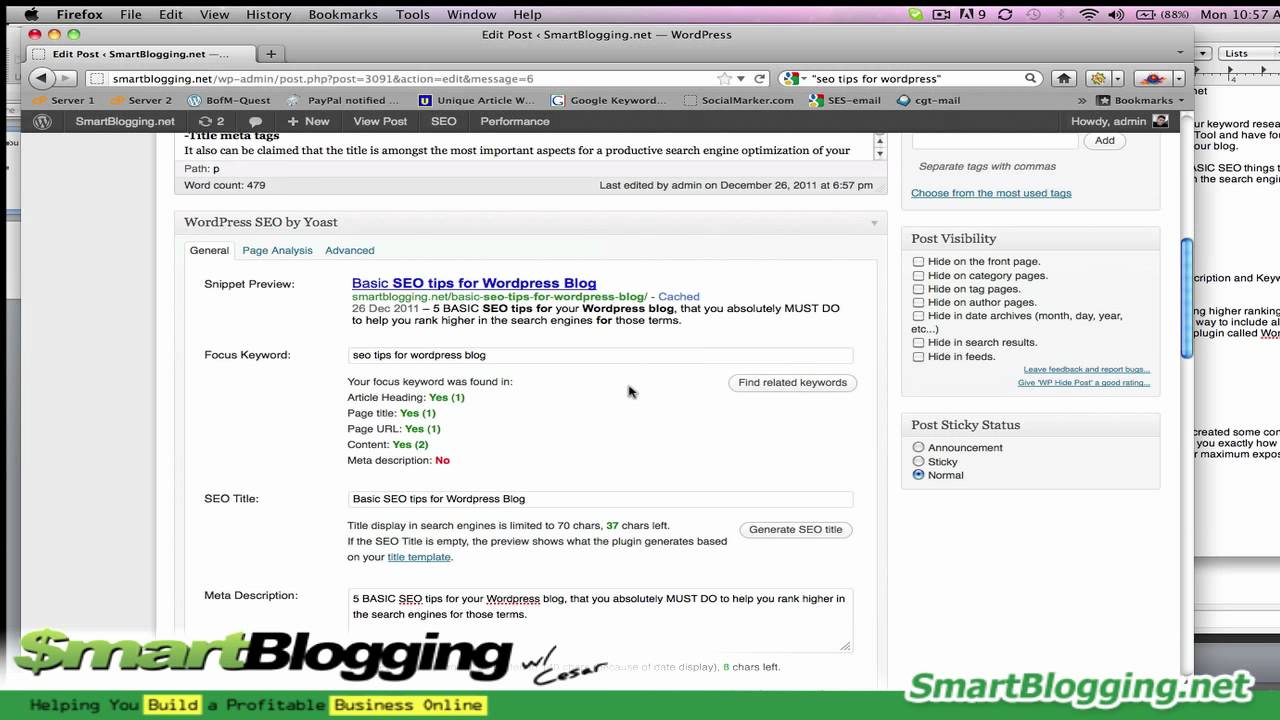
Task: Open the Leave feedback and report bugs link
Action: pyautogui.click(x=1086, y=369)
